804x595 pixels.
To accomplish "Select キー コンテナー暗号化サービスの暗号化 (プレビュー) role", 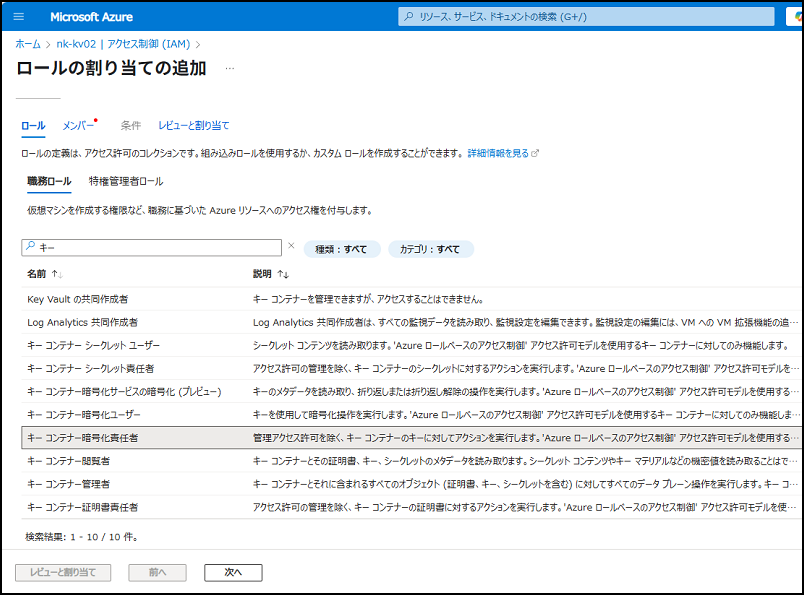I will coord(411,391).
